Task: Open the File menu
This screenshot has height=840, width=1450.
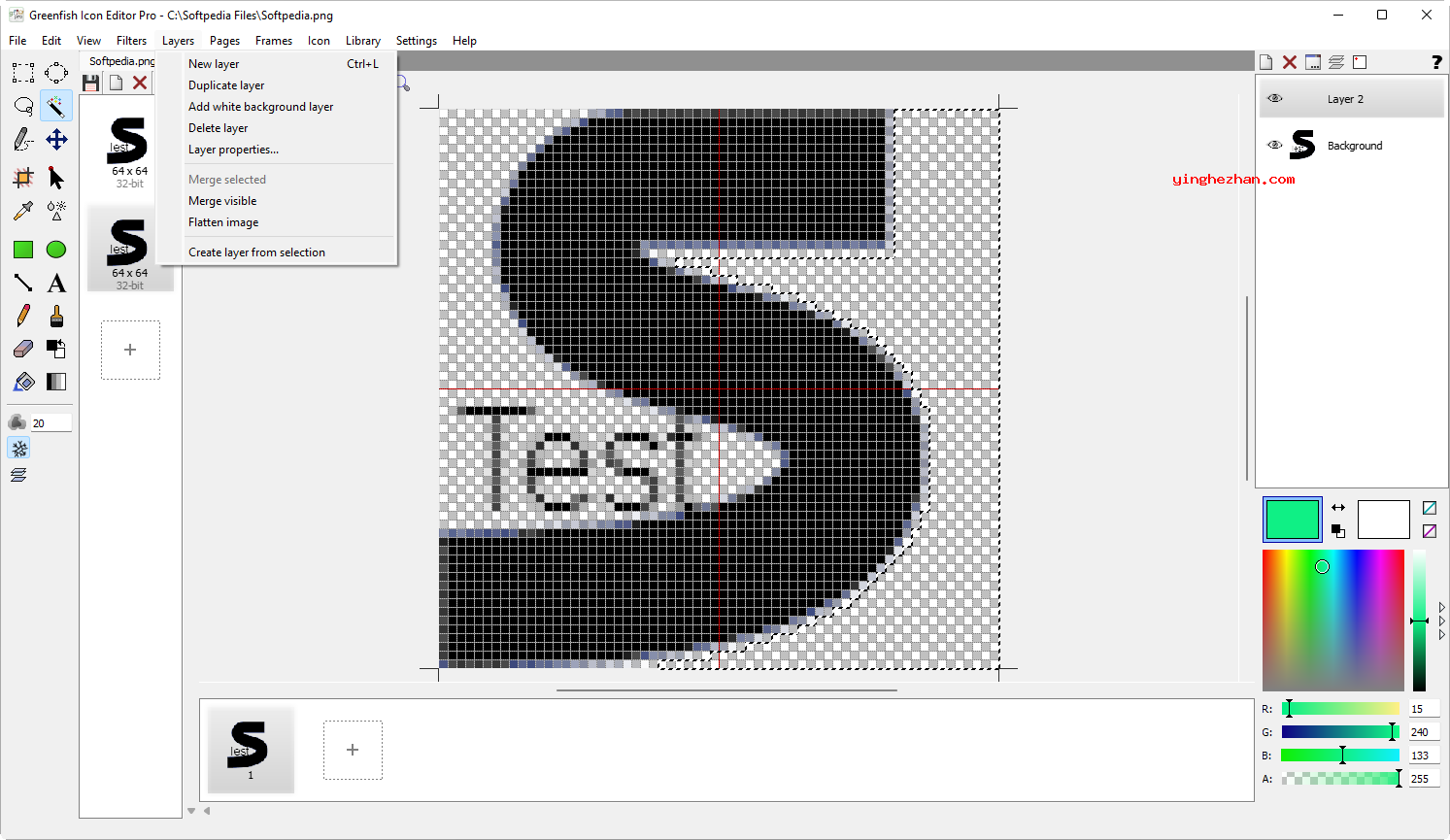Action: (17, 41)
